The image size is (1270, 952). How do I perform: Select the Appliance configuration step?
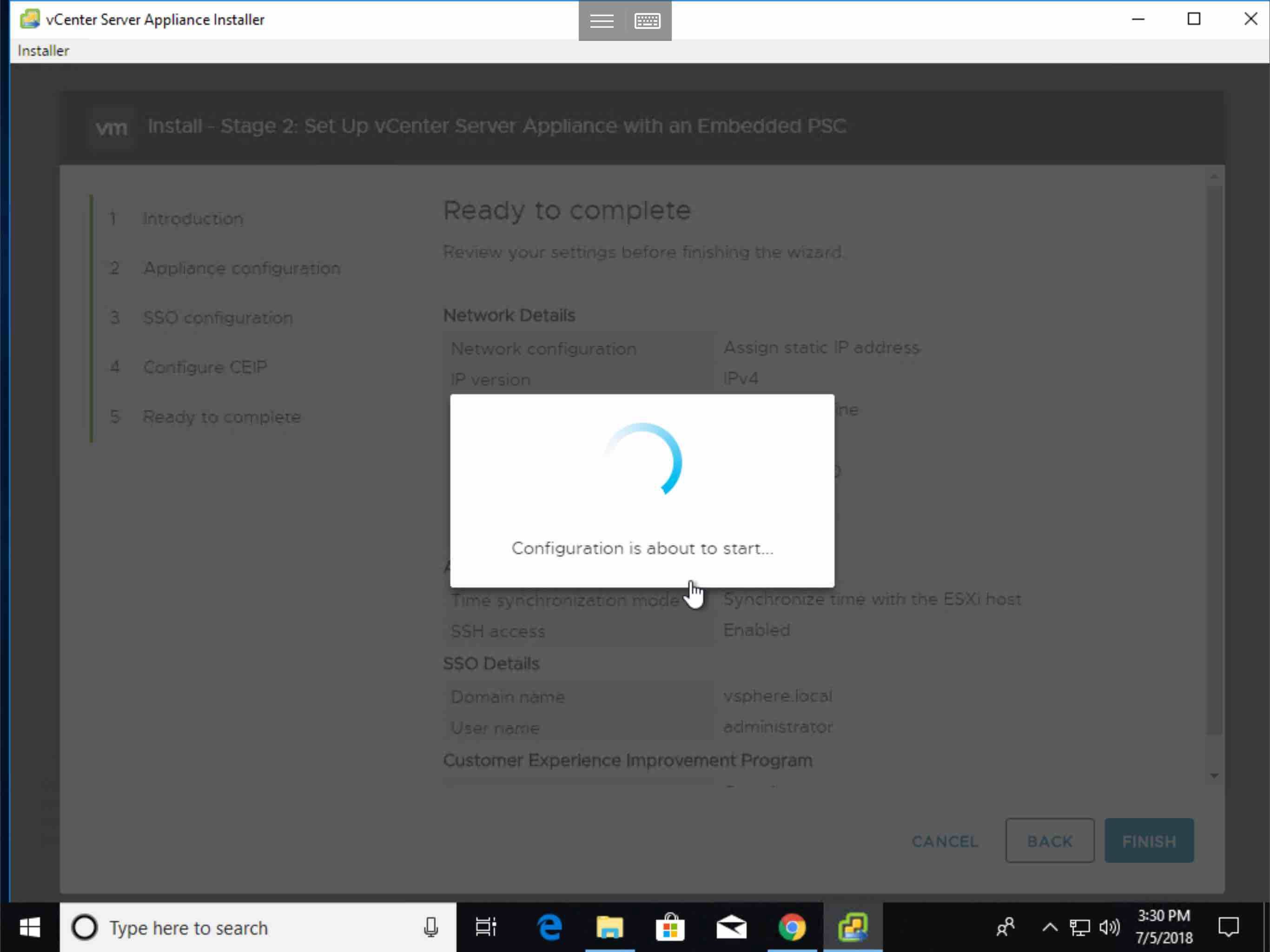click(242, 268)
